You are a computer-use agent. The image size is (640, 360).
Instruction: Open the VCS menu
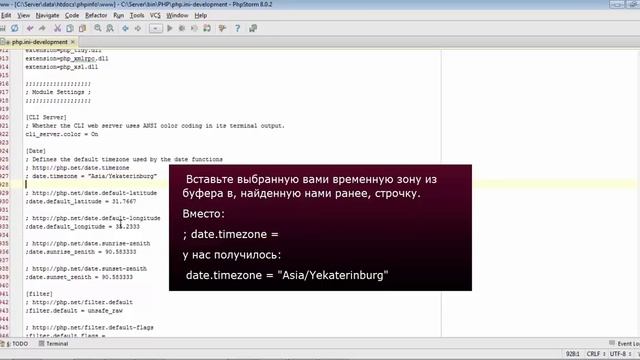[155, 16]
